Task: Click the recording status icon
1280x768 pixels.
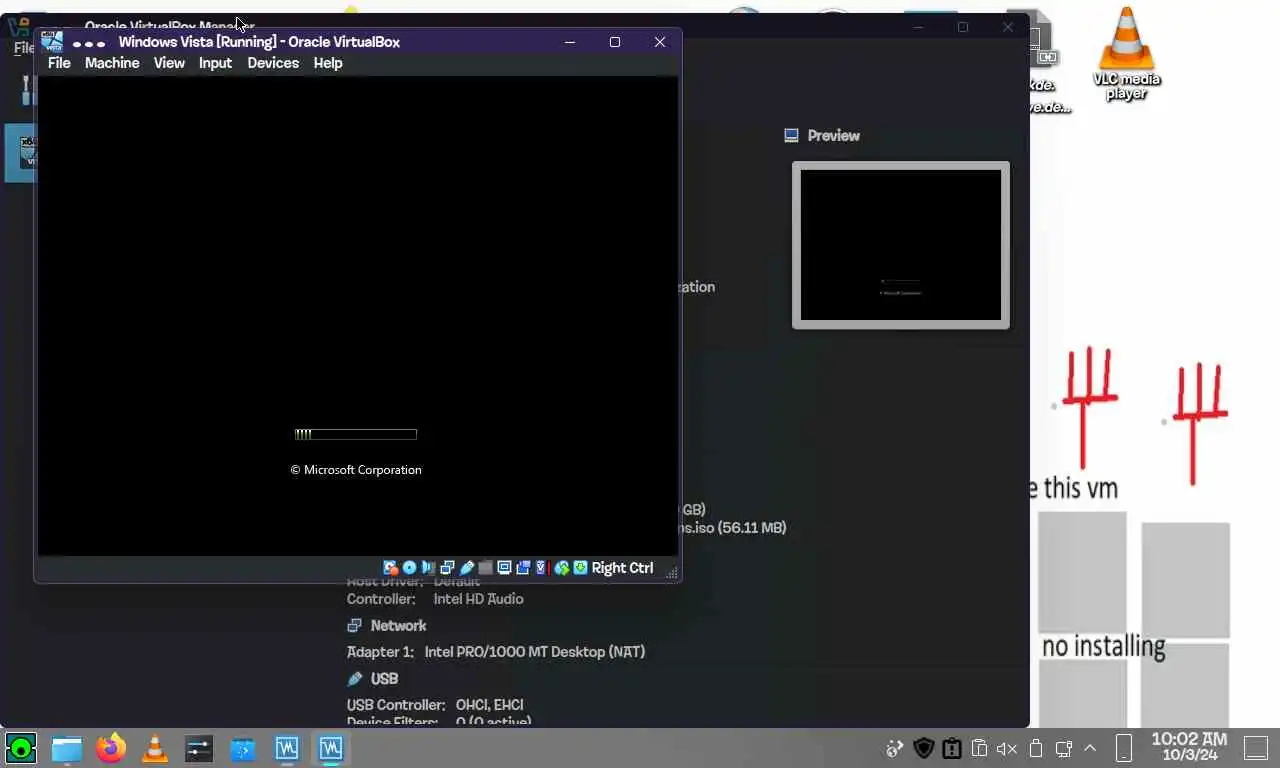Action: pyautogui.click(x=523, y=568)
